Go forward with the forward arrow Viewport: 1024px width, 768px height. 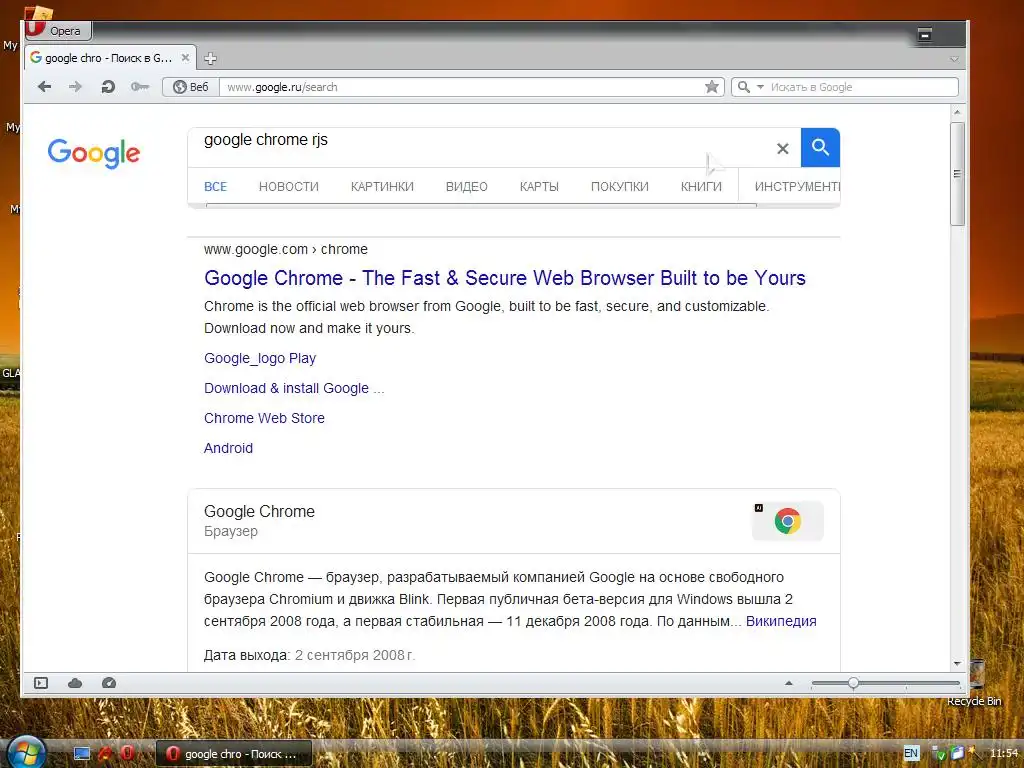(76, 87)
